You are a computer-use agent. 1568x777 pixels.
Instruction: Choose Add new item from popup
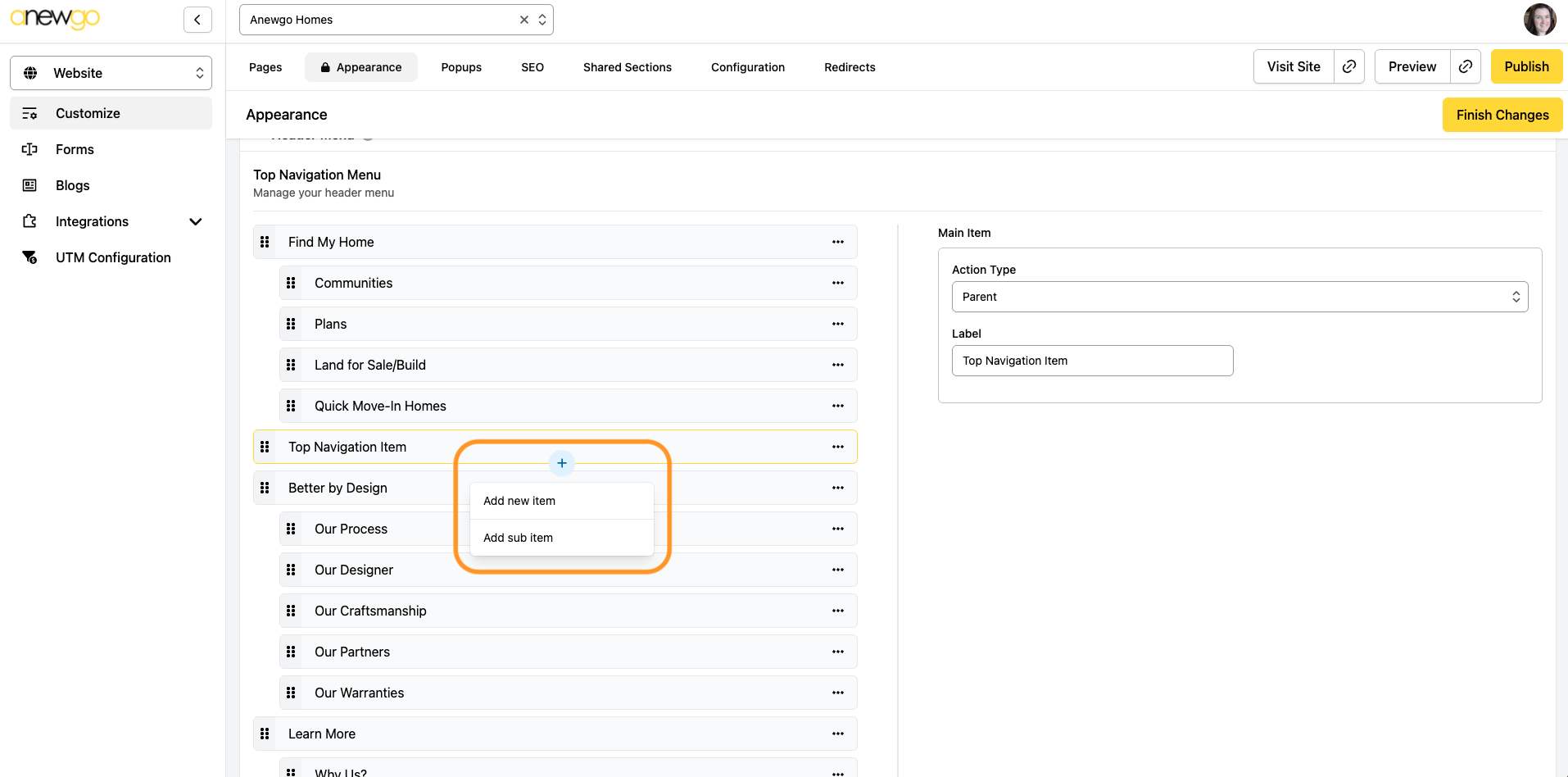pos(519,501)
